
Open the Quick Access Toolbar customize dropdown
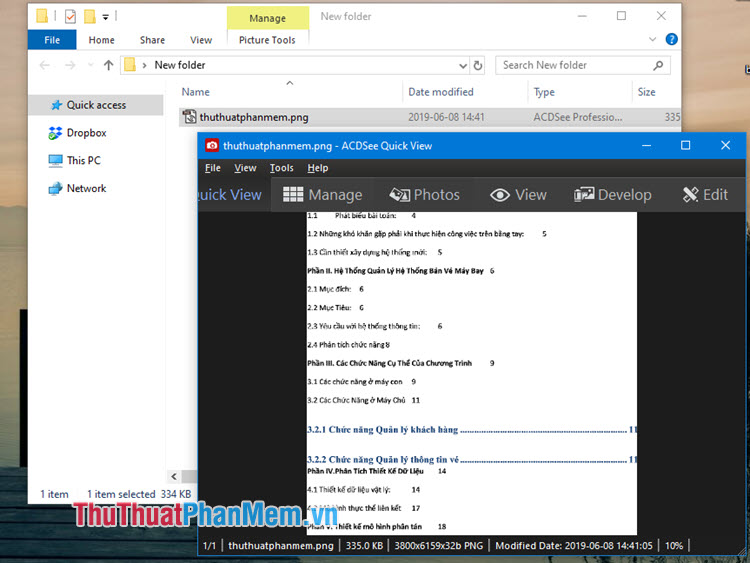pos(105,17)
